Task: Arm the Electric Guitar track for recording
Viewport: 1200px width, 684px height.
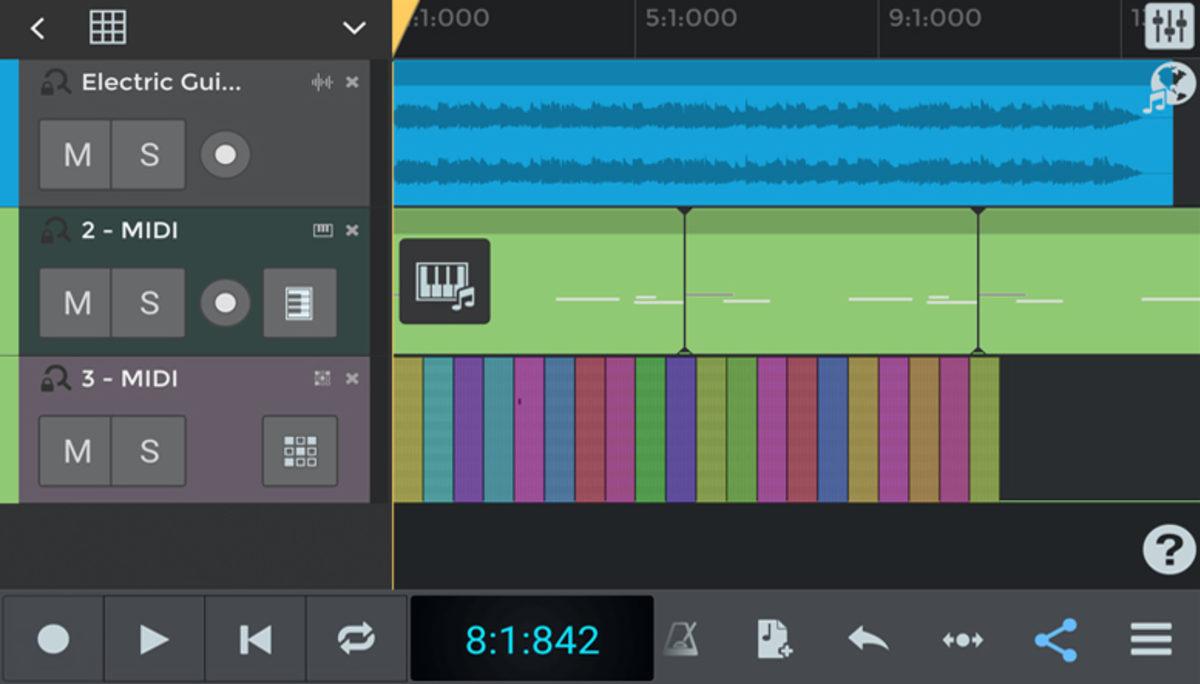Action: tap(224, 154)
